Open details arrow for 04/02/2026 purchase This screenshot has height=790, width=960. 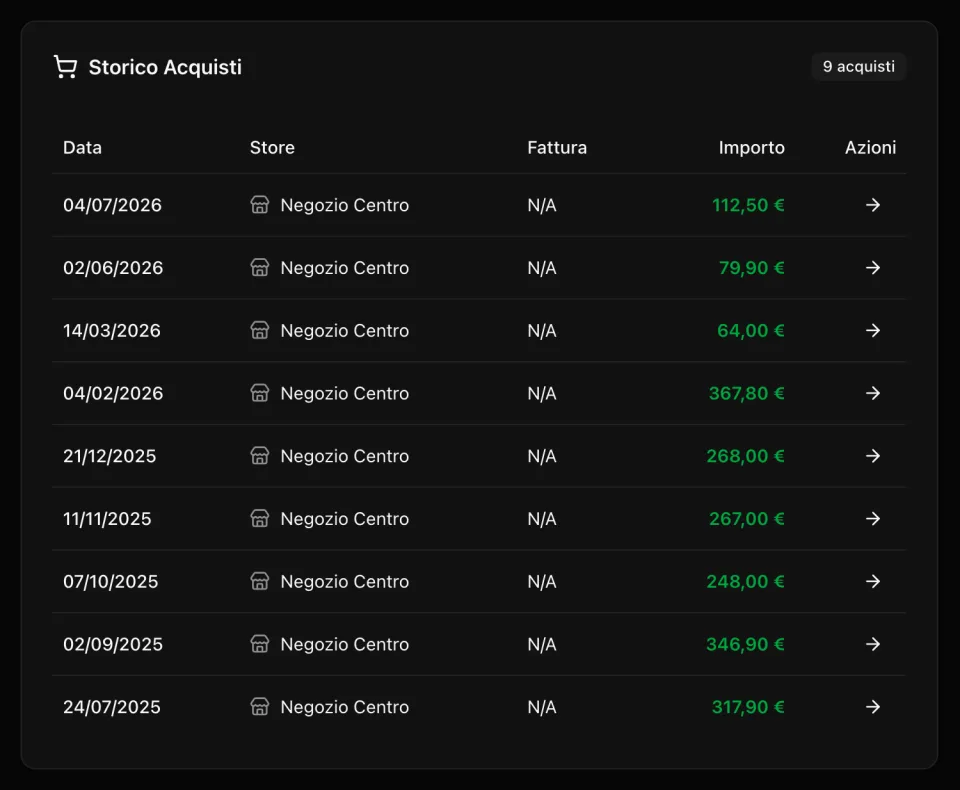873,393
